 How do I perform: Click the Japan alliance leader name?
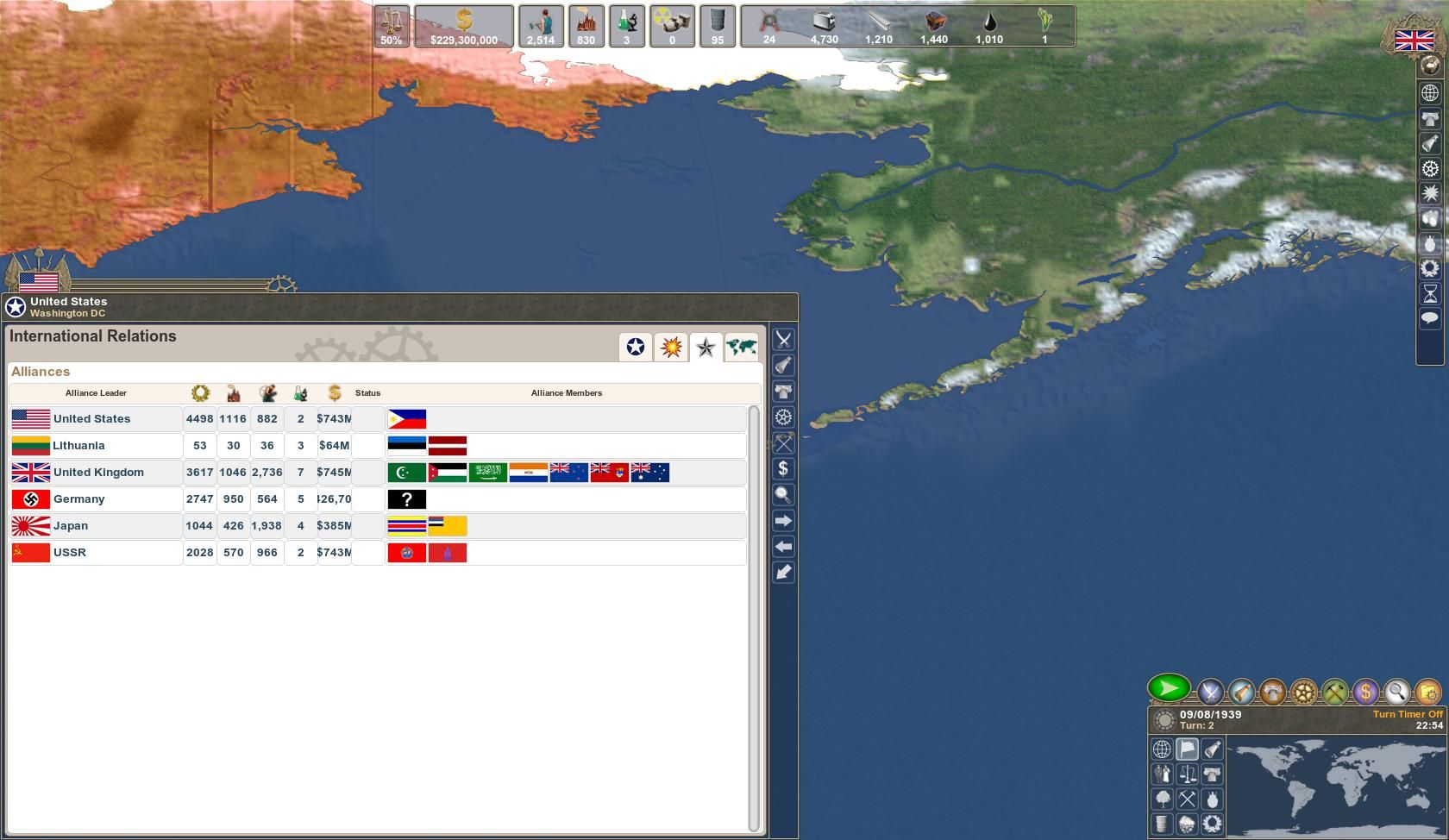[71, 526]
